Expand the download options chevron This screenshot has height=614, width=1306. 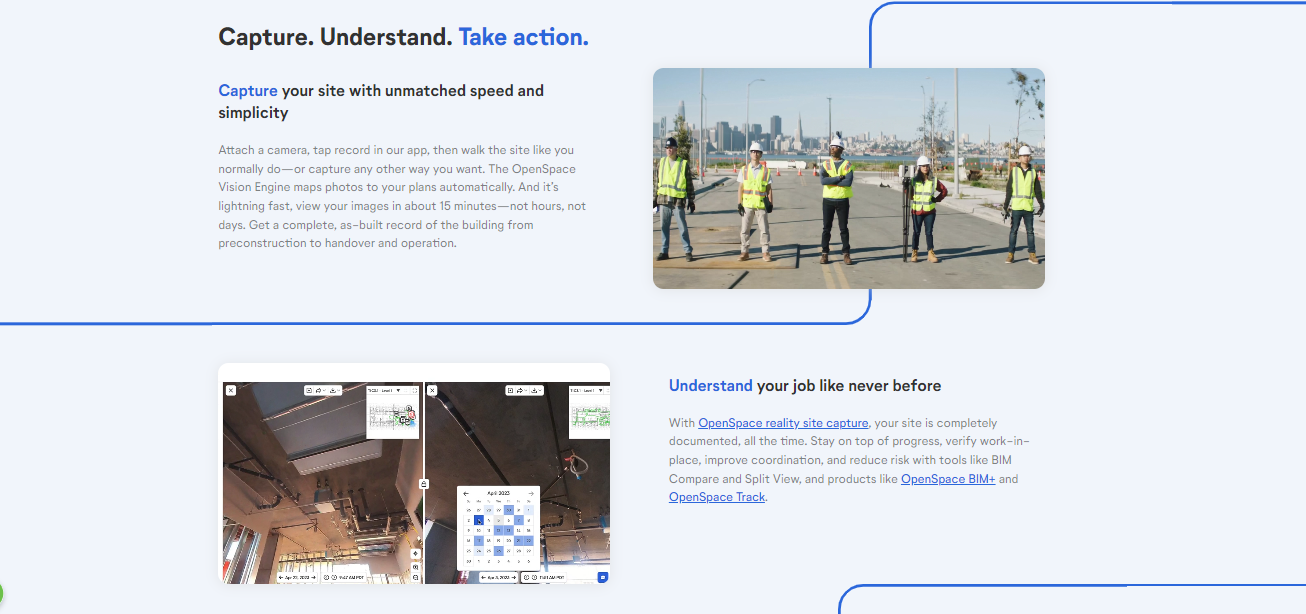point(339,390)
